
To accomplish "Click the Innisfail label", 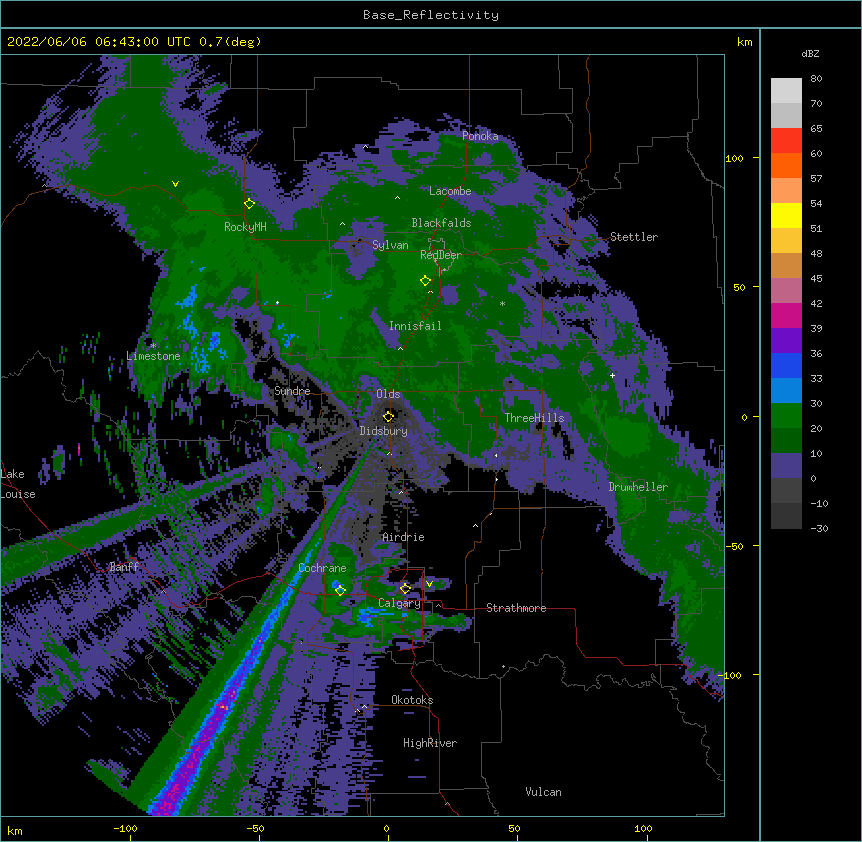I will point(415,326).
